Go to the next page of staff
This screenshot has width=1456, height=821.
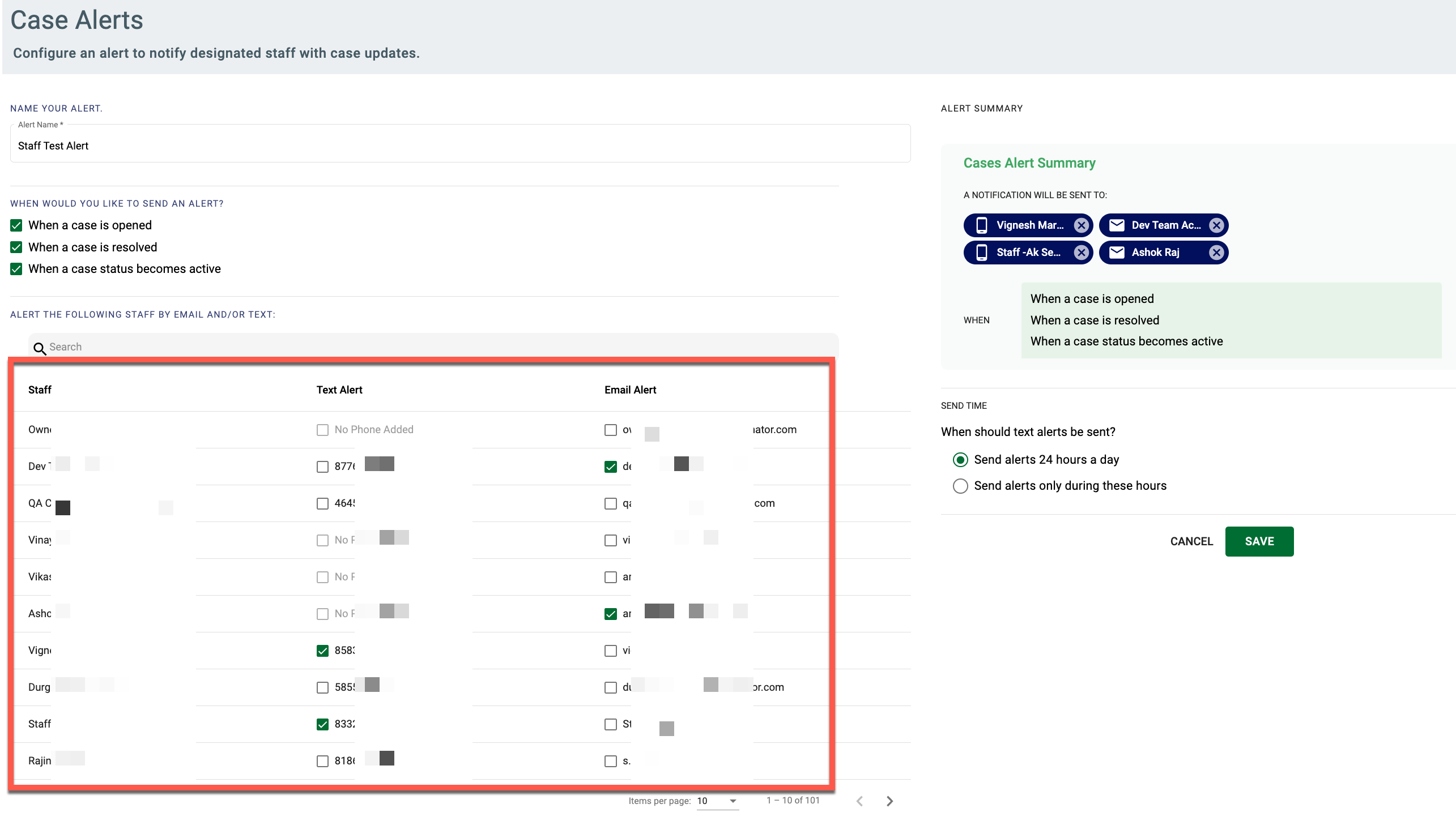[889, 801]
